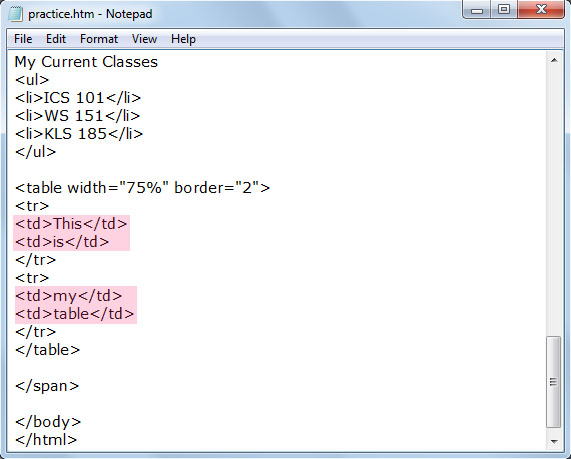Open the View menu
This screenshot has width=571, height=459.
144,39
